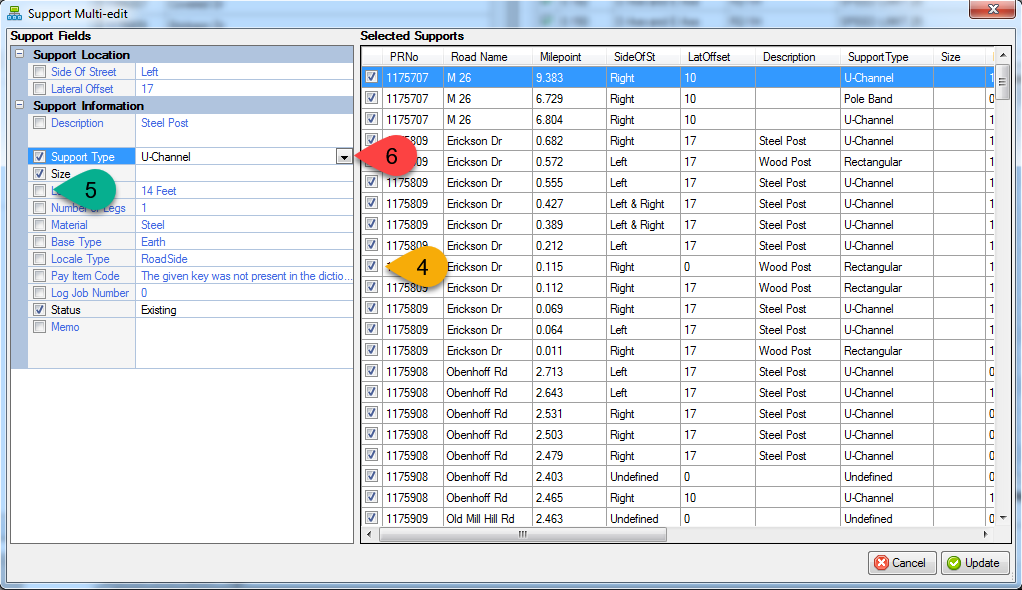This screenshot has width=1022, height=590.
Task: Tick the Base Type checkbox
Action: point(40,242)
